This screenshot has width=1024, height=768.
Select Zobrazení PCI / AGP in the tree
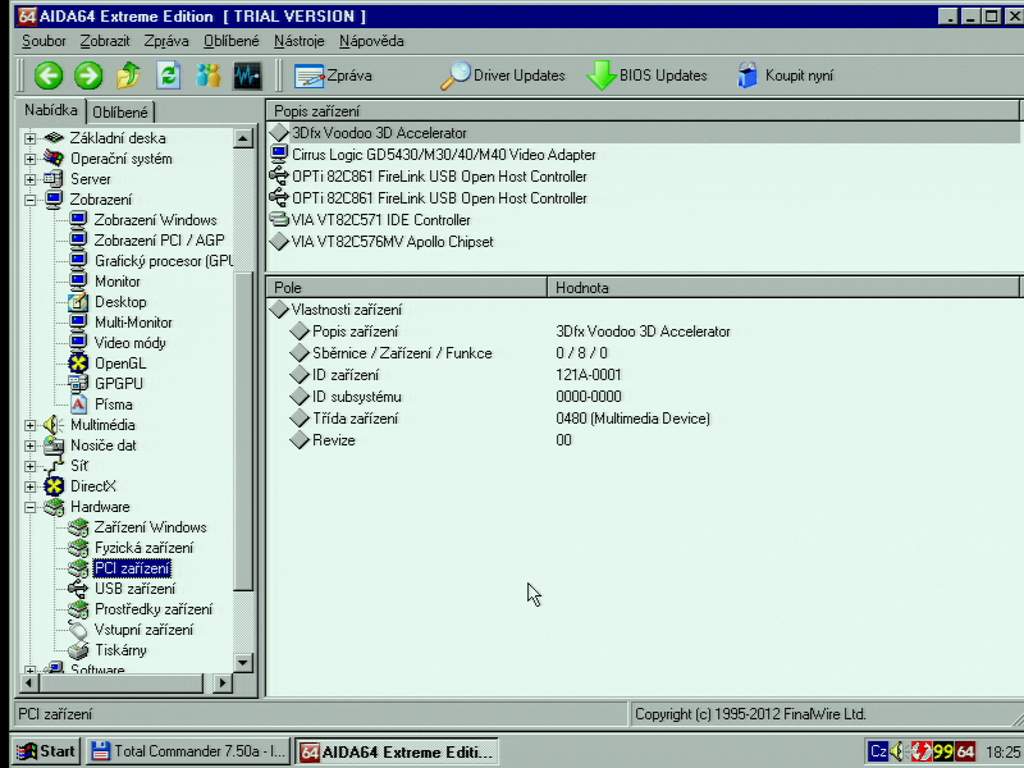tap(159, 240)
